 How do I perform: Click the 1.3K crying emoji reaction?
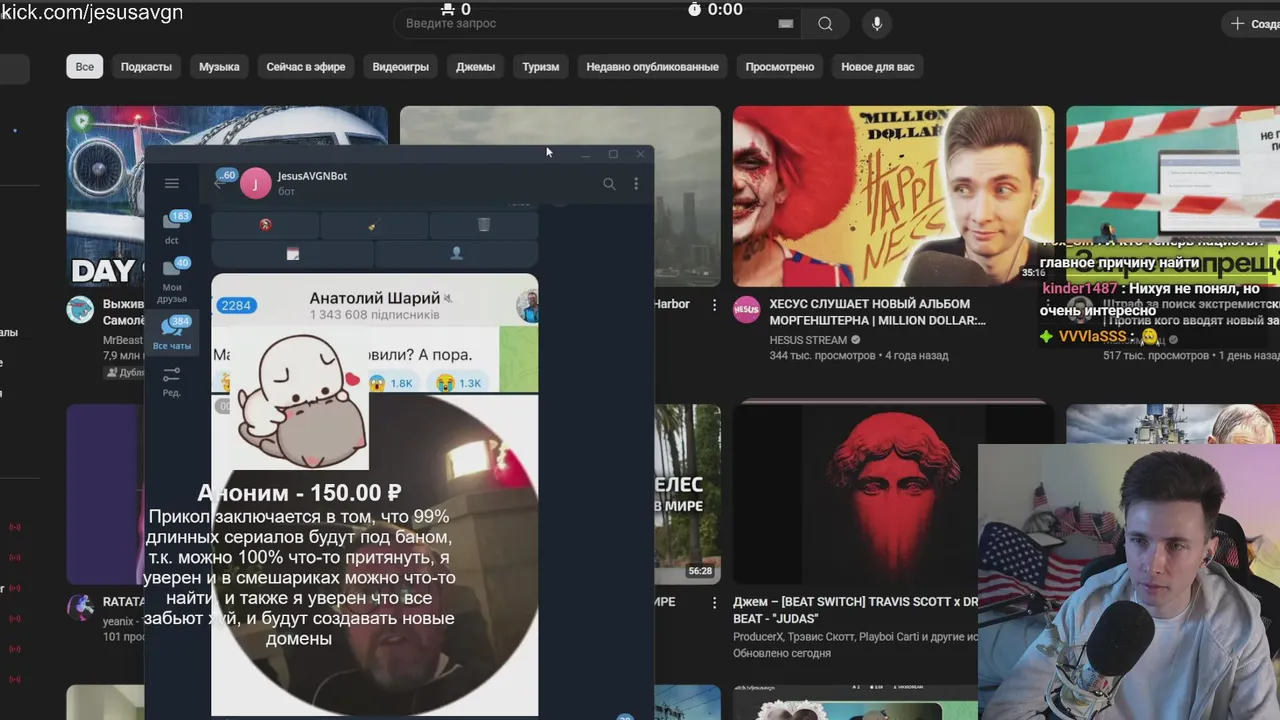click(x=459, y=383)
